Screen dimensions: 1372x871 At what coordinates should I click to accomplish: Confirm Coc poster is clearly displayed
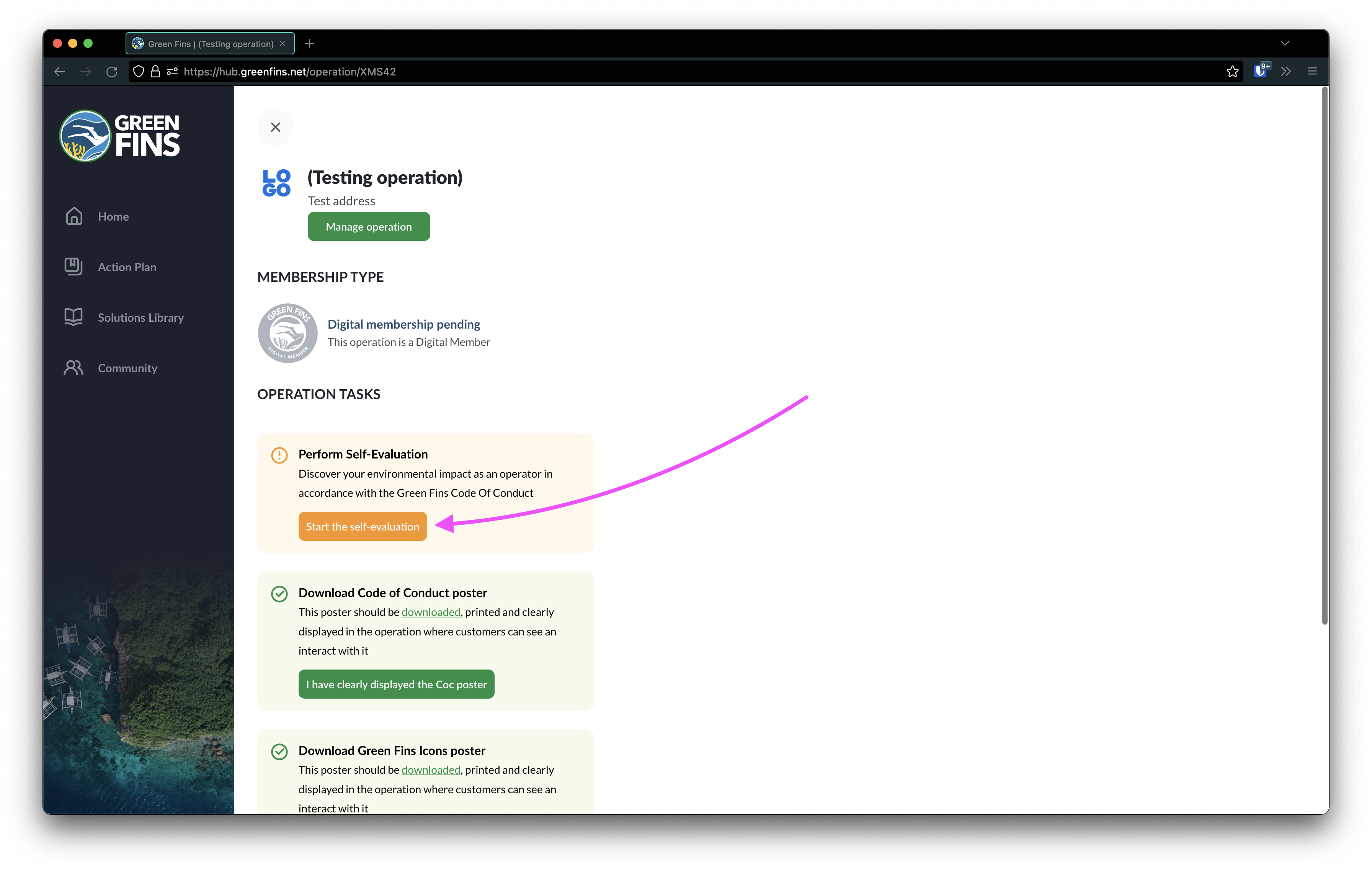[x=396, y=684]
